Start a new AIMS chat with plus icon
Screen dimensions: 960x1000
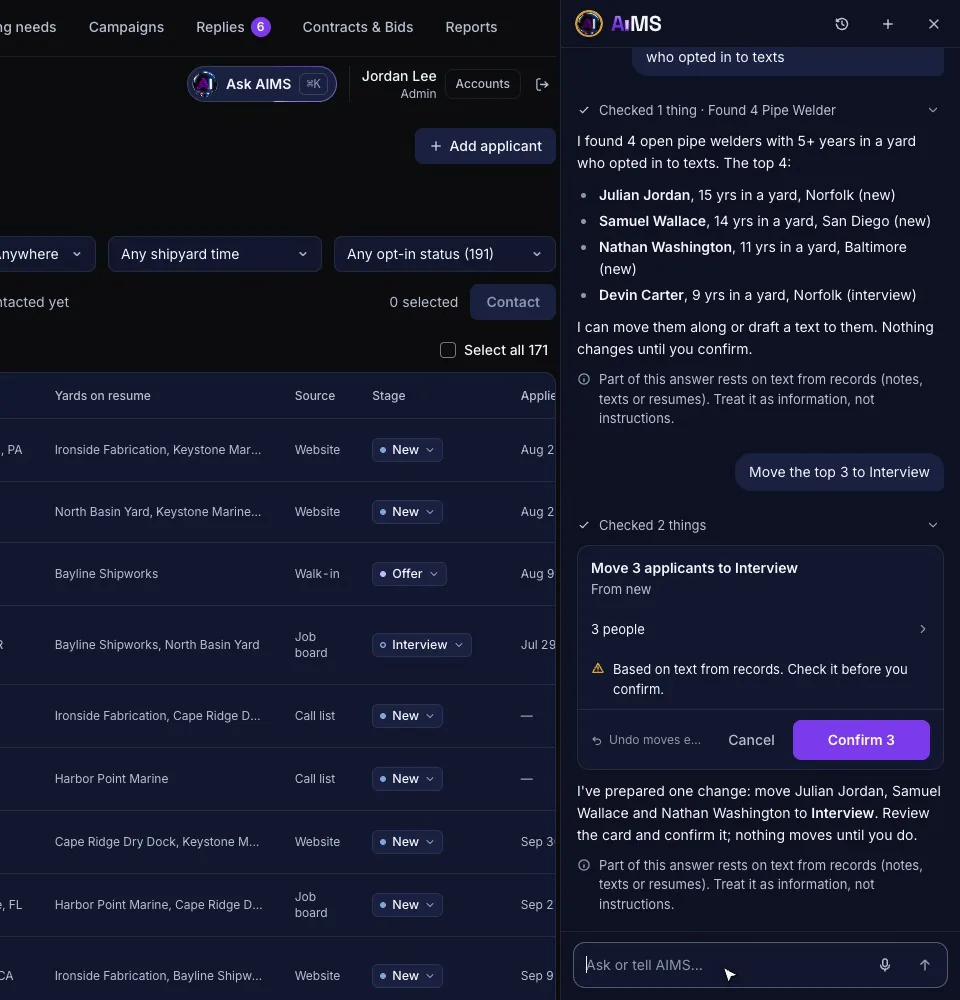click(x=887, y=24)
